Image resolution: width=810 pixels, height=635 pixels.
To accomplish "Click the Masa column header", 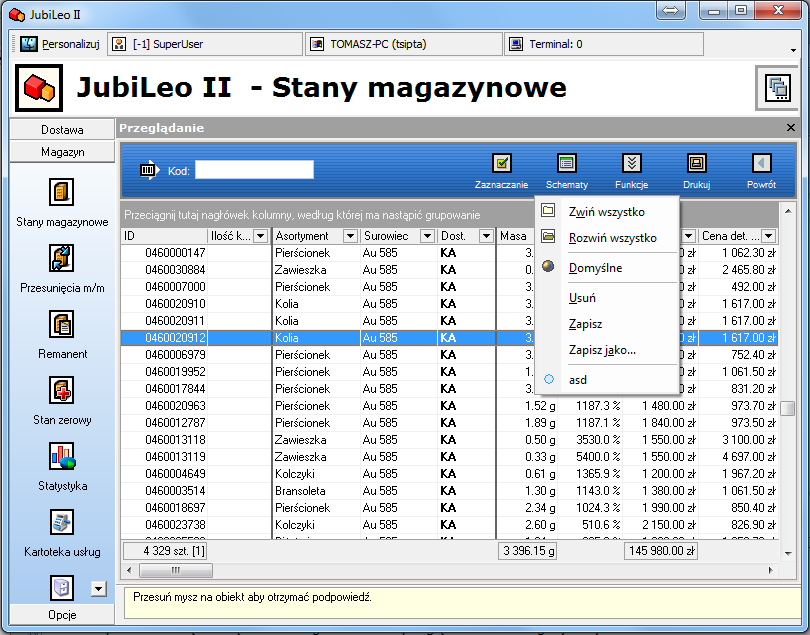I will pyautogui.click(x=515, y=236).
